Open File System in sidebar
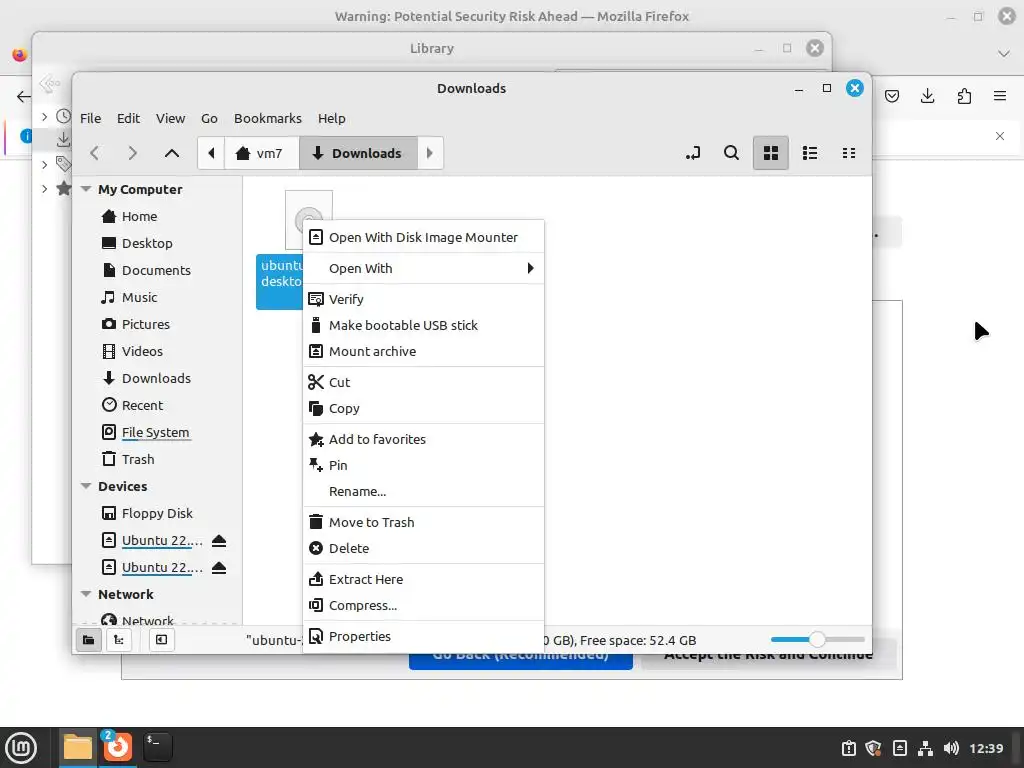The image size is (1024, 768). (157, 432)
